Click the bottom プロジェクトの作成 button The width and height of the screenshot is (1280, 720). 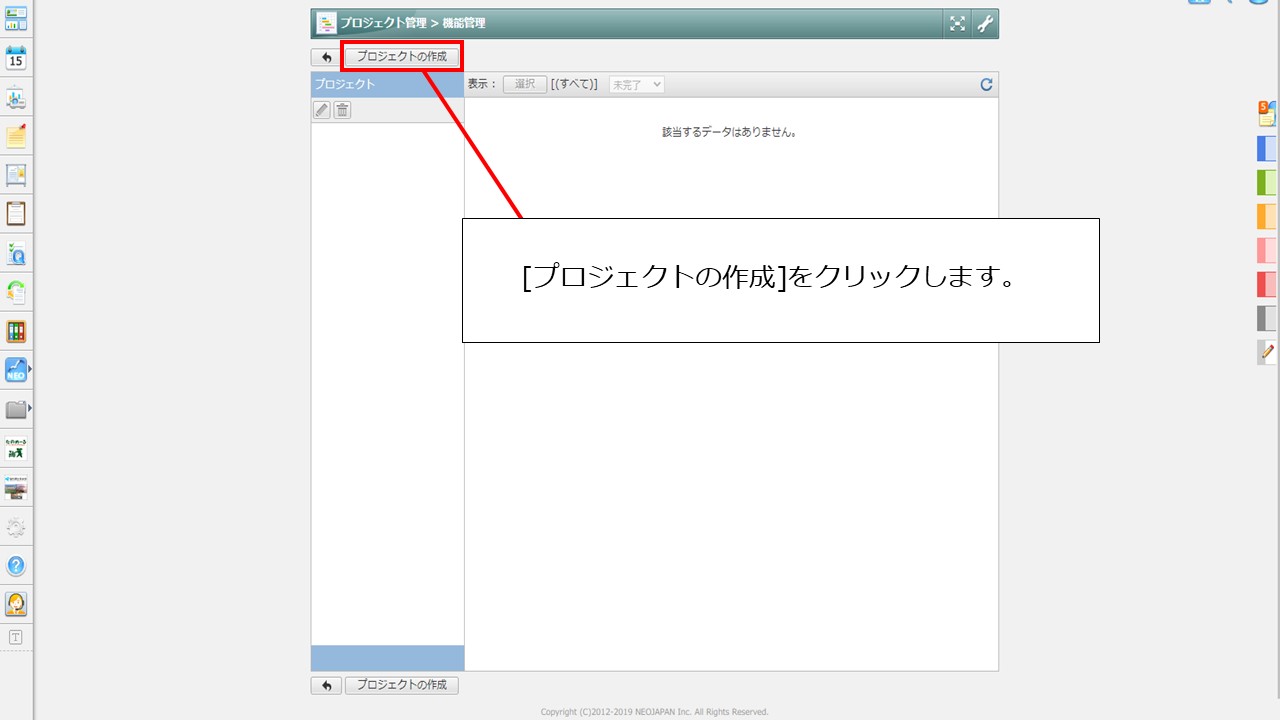(402, 686)
